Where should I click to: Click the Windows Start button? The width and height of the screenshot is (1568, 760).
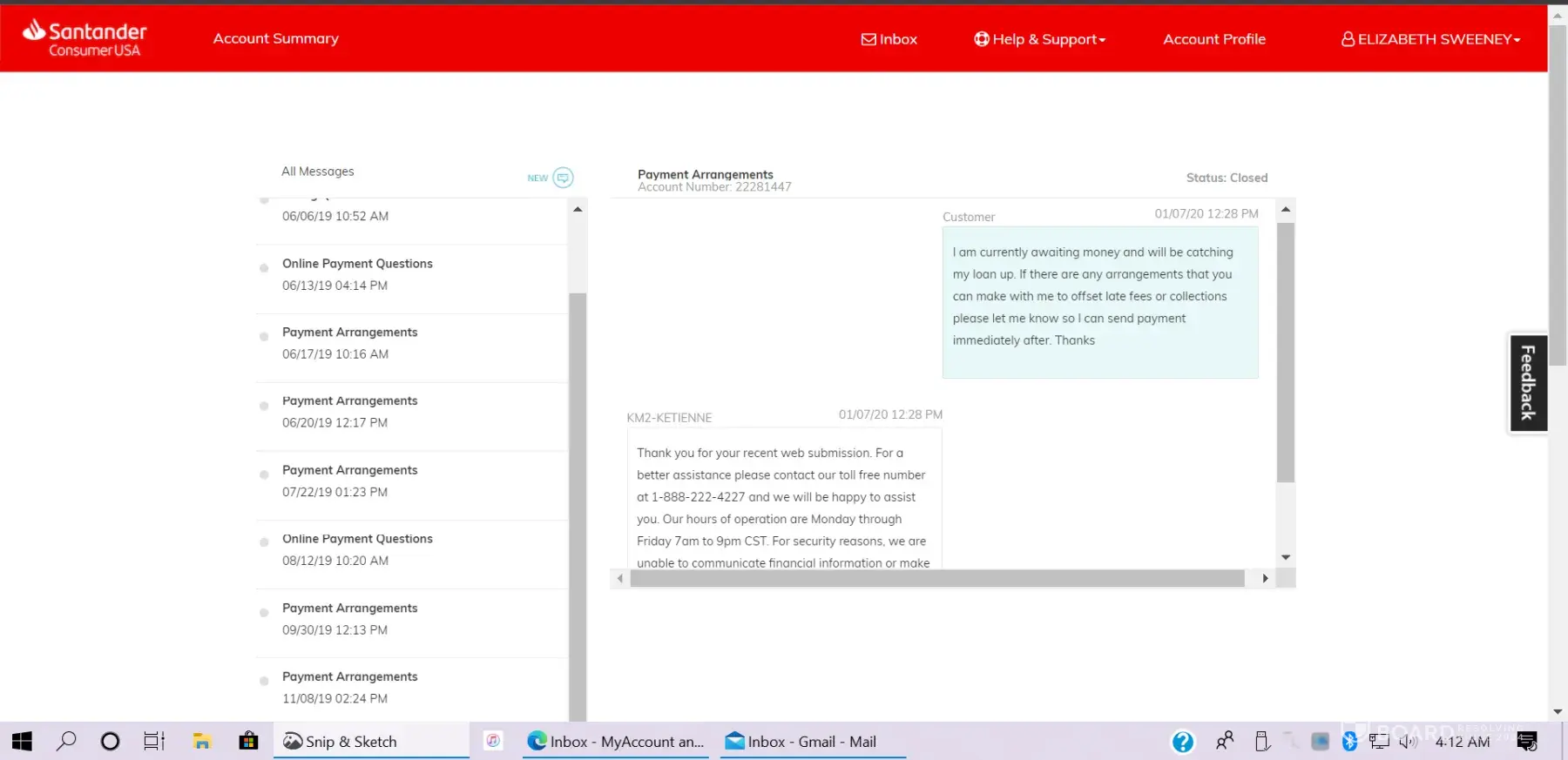click(22, 742)
